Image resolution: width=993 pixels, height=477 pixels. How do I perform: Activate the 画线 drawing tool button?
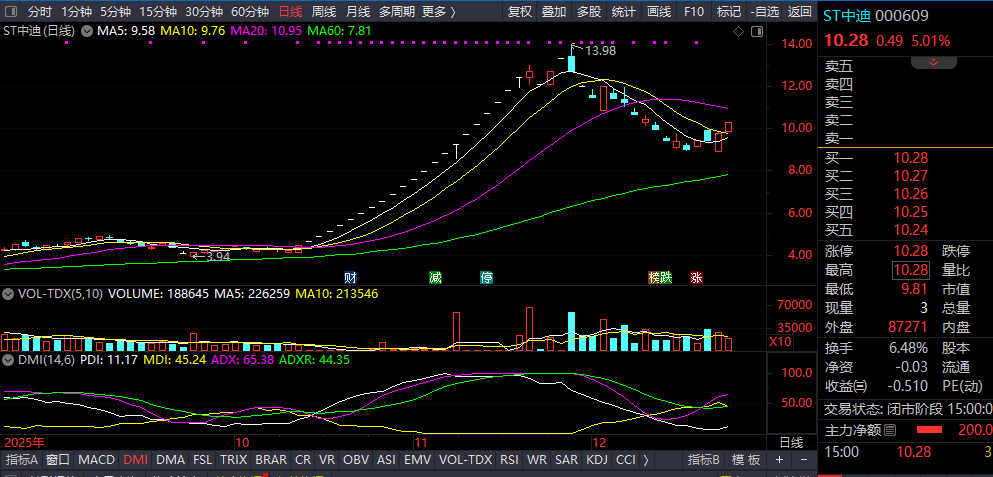[x=659, y=11]
